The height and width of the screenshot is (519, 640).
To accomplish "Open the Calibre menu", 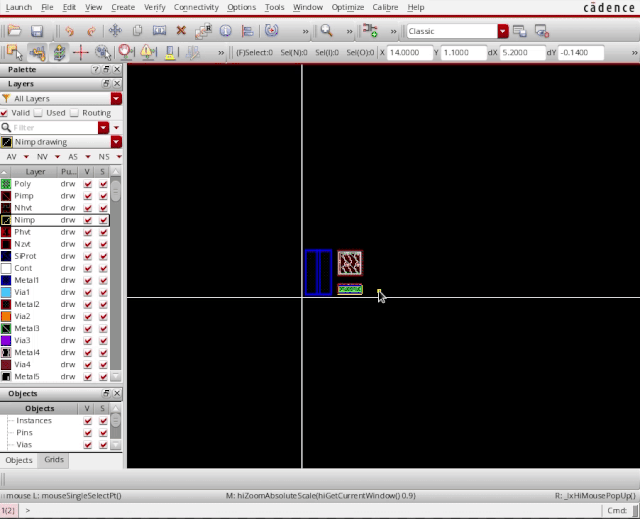I will (385, 7).
